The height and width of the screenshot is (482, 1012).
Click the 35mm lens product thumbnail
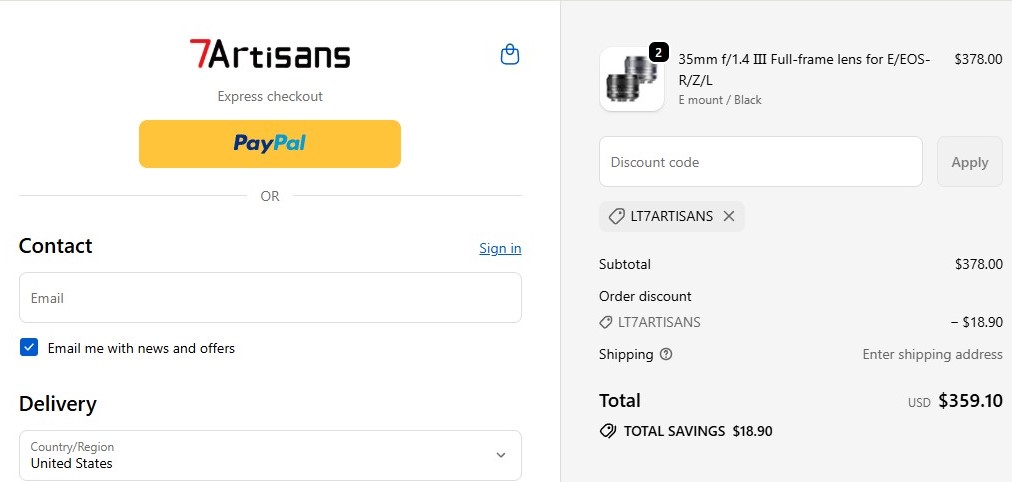631,79
